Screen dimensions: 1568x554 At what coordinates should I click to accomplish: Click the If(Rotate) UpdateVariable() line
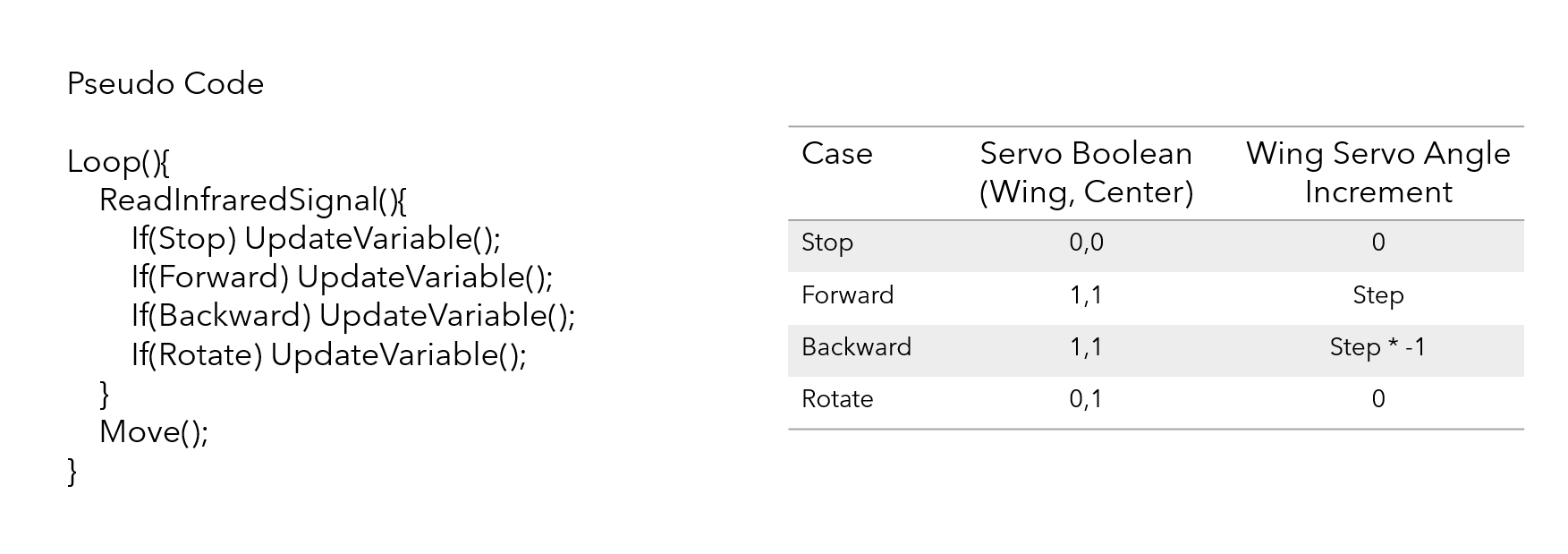[x=328, y=355]
